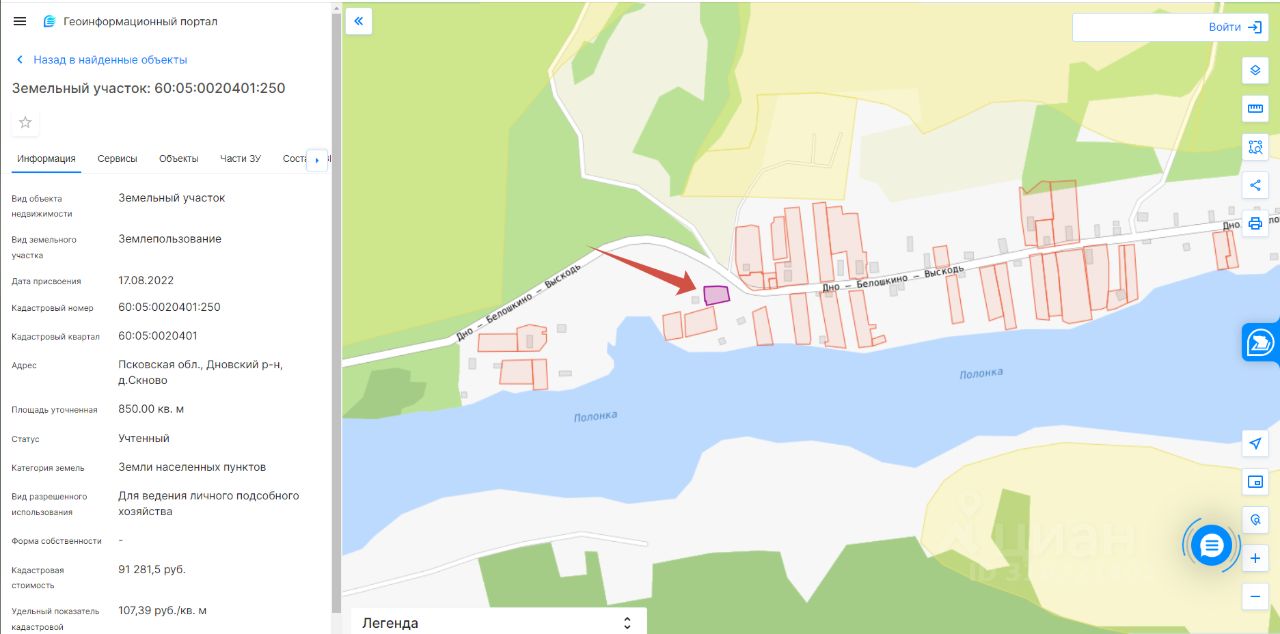Screen dimensions: 1280x634
Task: Open the map layers panel
Action: tap(1255, 70)
